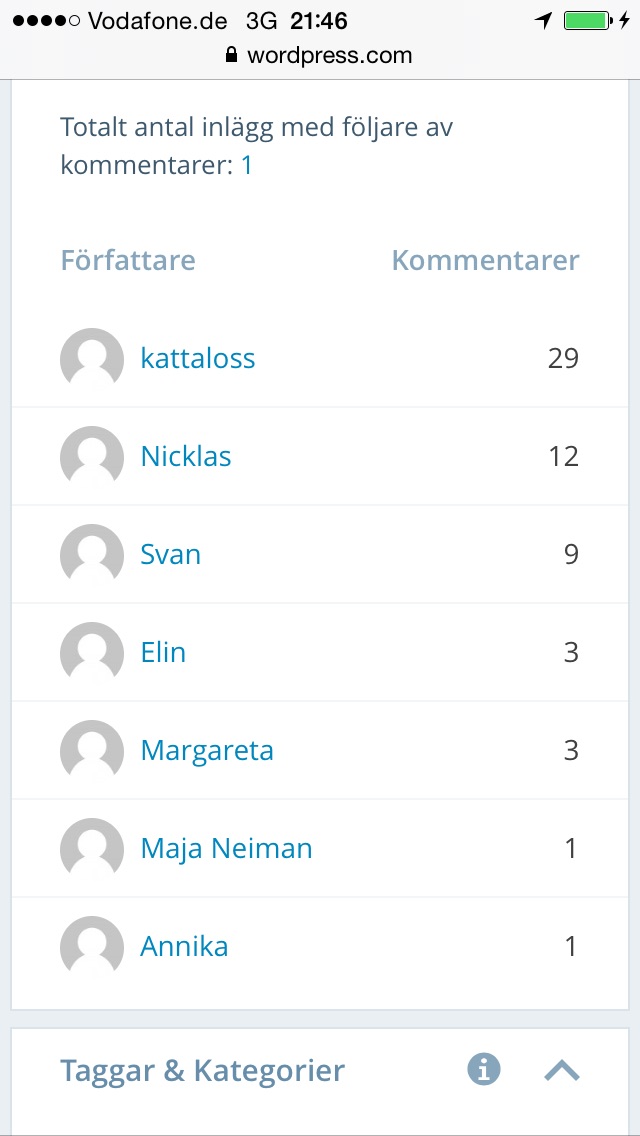Tap the wordpress.com address bar
Image resolution: width=640 pixels, height=1136 pixels.
(320, 56)
